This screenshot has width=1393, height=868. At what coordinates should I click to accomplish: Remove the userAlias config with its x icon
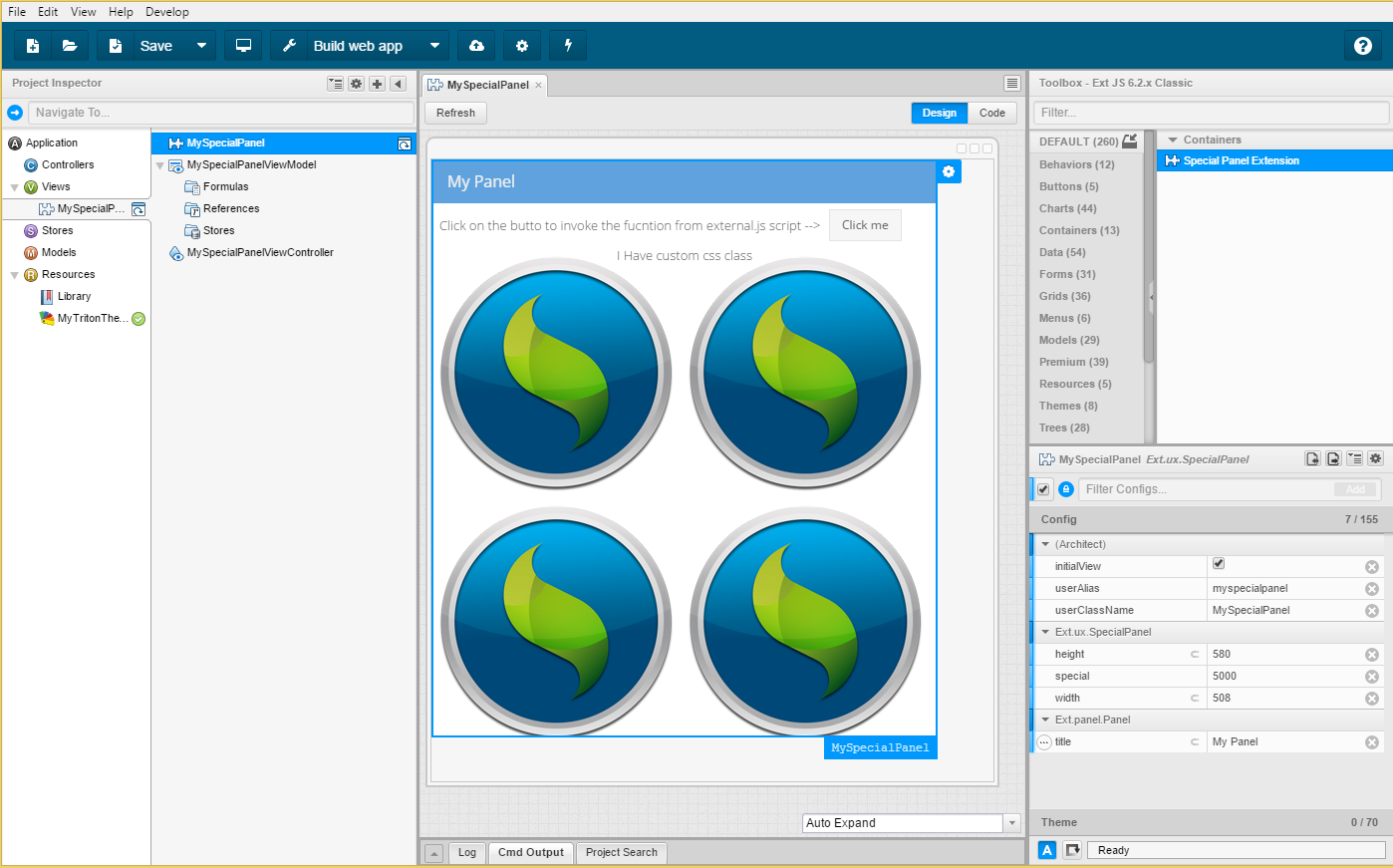point(1372,589)
